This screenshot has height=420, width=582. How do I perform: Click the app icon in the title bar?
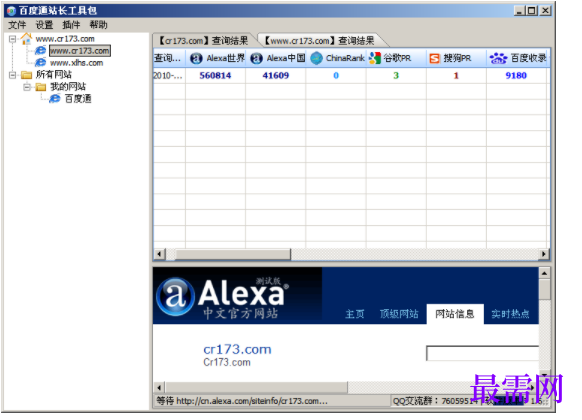pos(12,11)
